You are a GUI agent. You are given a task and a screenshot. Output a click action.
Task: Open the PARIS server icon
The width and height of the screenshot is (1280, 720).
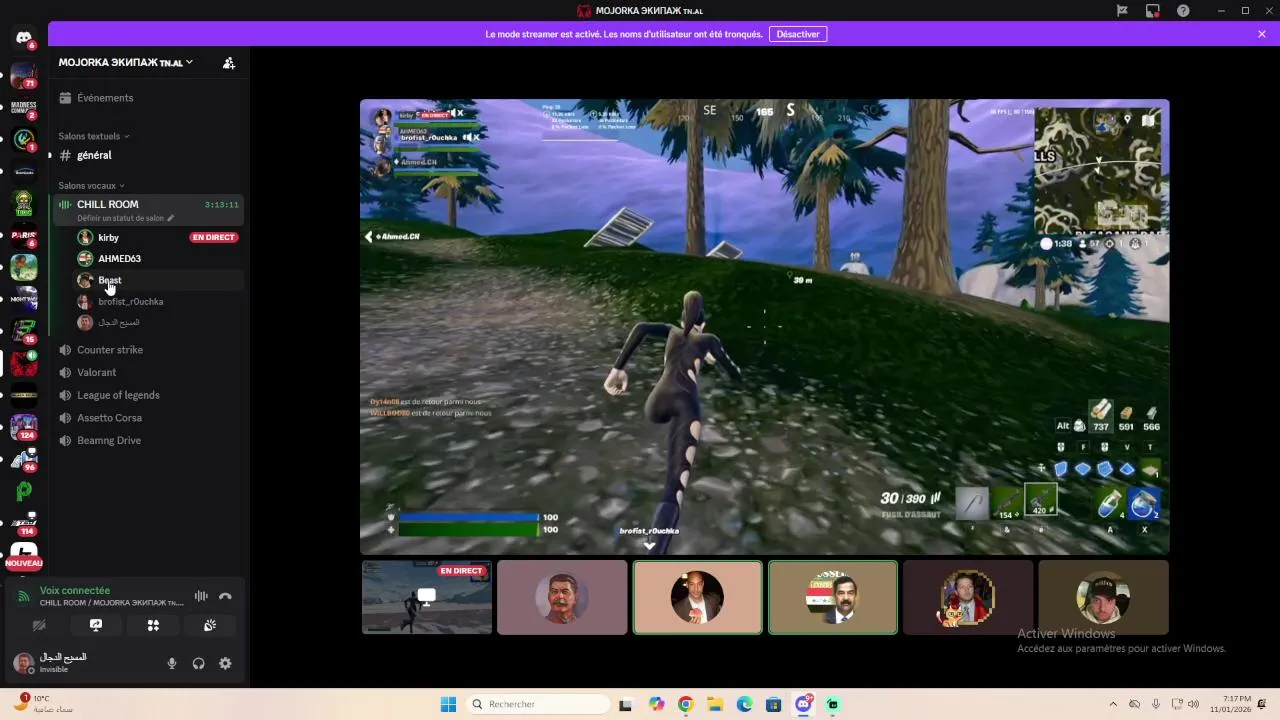pyautogui.click(x=23, y=236)
